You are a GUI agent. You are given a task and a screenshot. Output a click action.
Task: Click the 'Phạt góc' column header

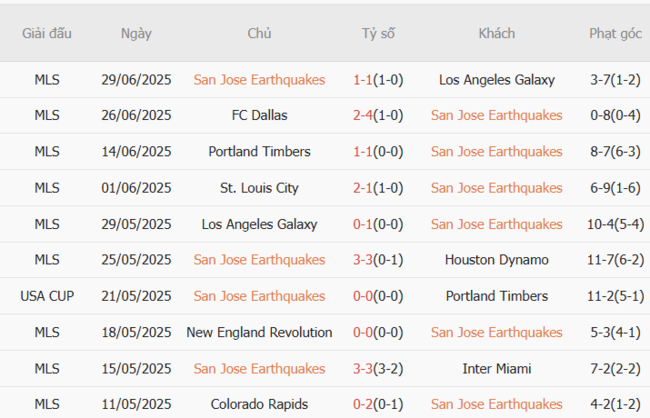[x=615, y=33]
